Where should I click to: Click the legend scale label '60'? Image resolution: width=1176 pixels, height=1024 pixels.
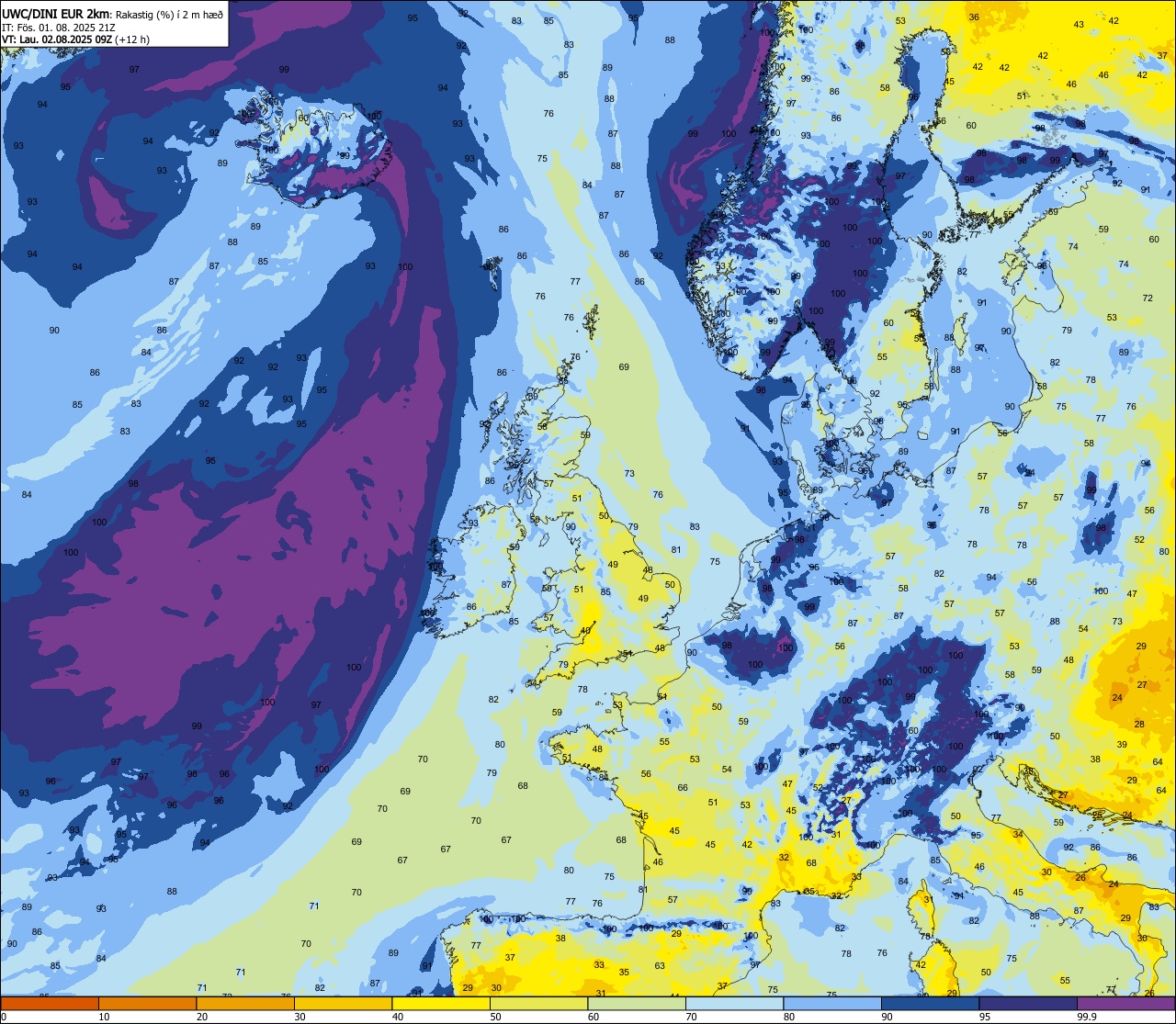pyautogui.click(x=594, y=1017)
